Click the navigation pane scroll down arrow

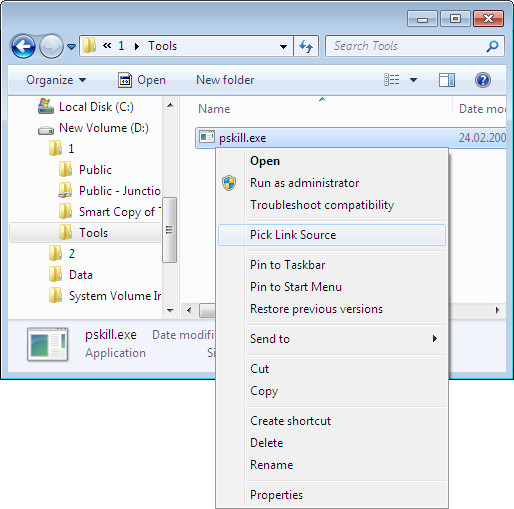coord(170,310)
